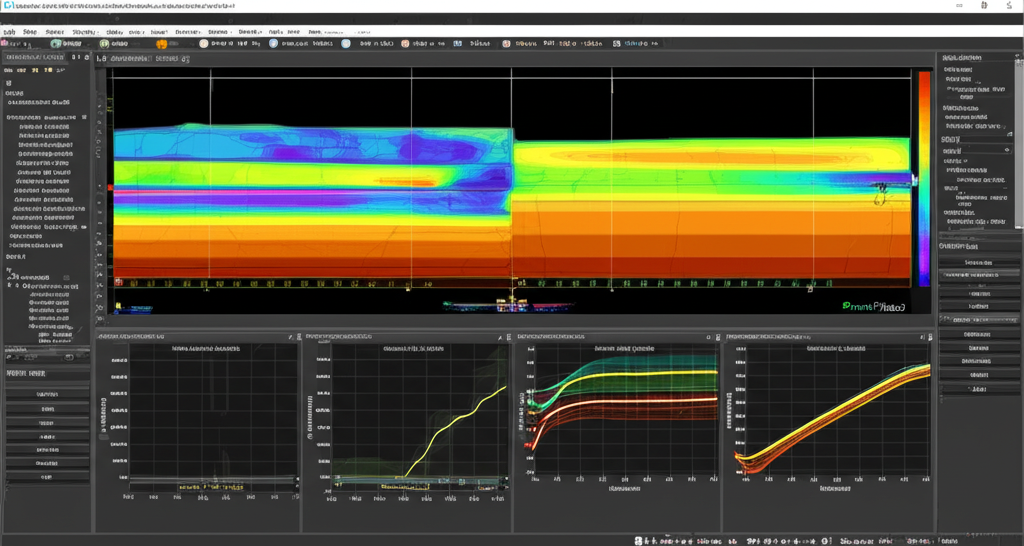The image size is (1024, 546).
Task: Click the orange toolbar icon beside the green ones
Action: (161, 44)
